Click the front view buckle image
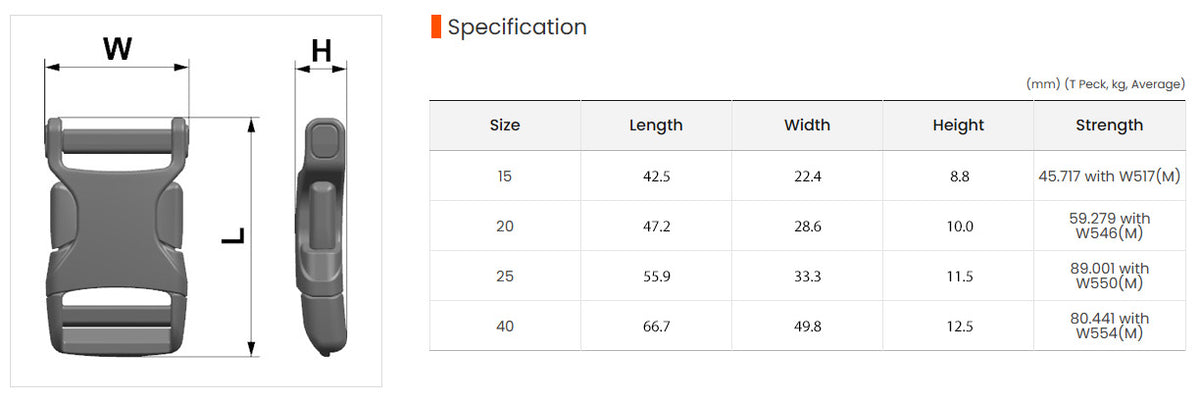Viewport: 1200px width, 402px height. [x=116, y=235]
